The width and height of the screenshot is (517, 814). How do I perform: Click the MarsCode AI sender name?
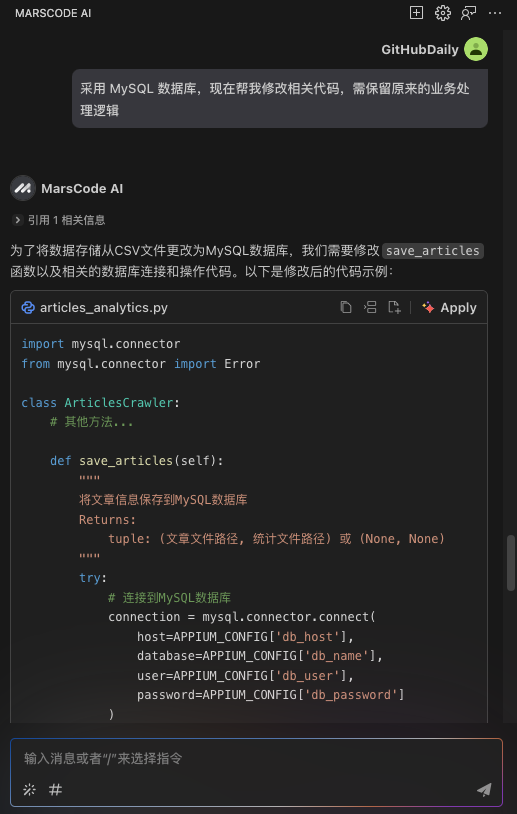pyautogui.click(x=82, y=189)
